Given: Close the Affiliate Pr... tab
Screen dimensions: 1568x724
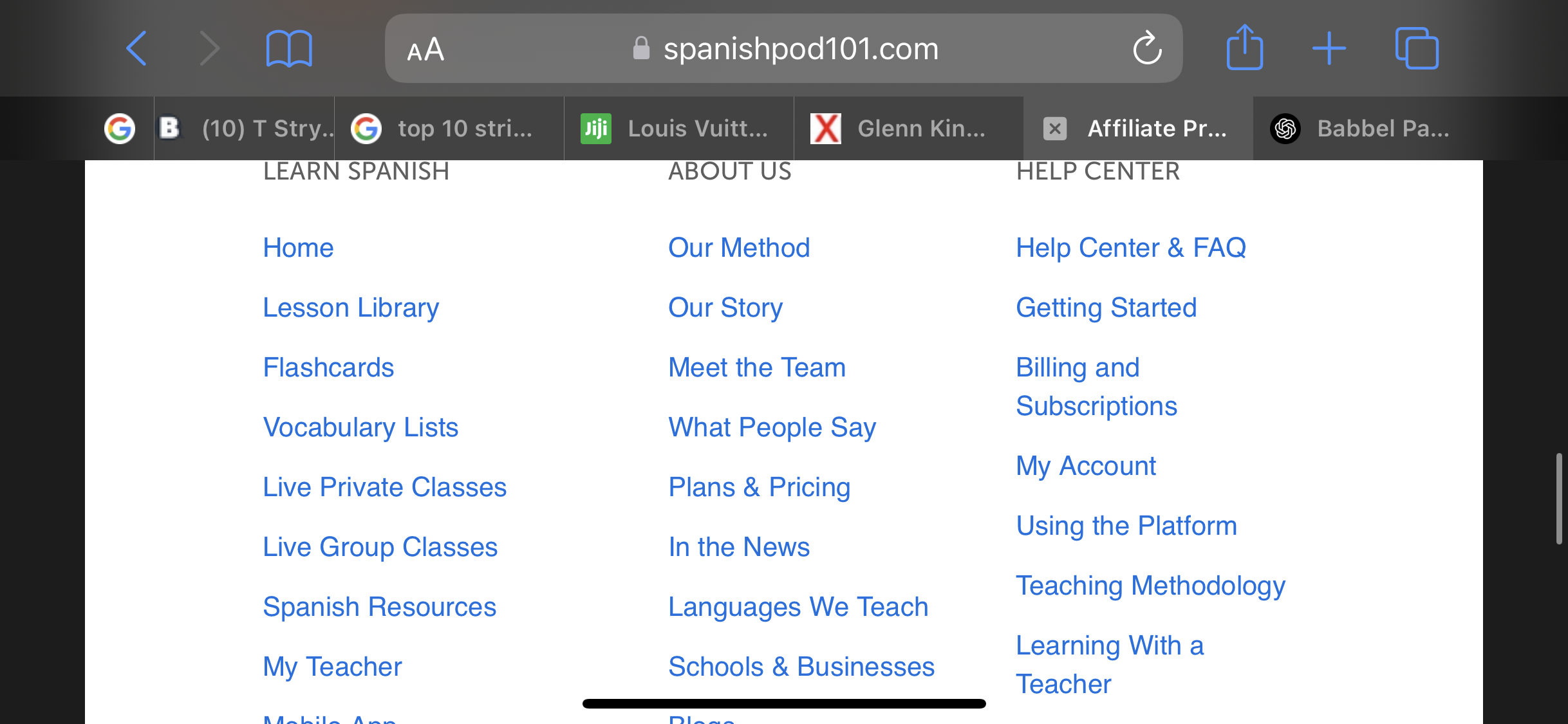Looking at the screenshot, I should coord(1054,128).
